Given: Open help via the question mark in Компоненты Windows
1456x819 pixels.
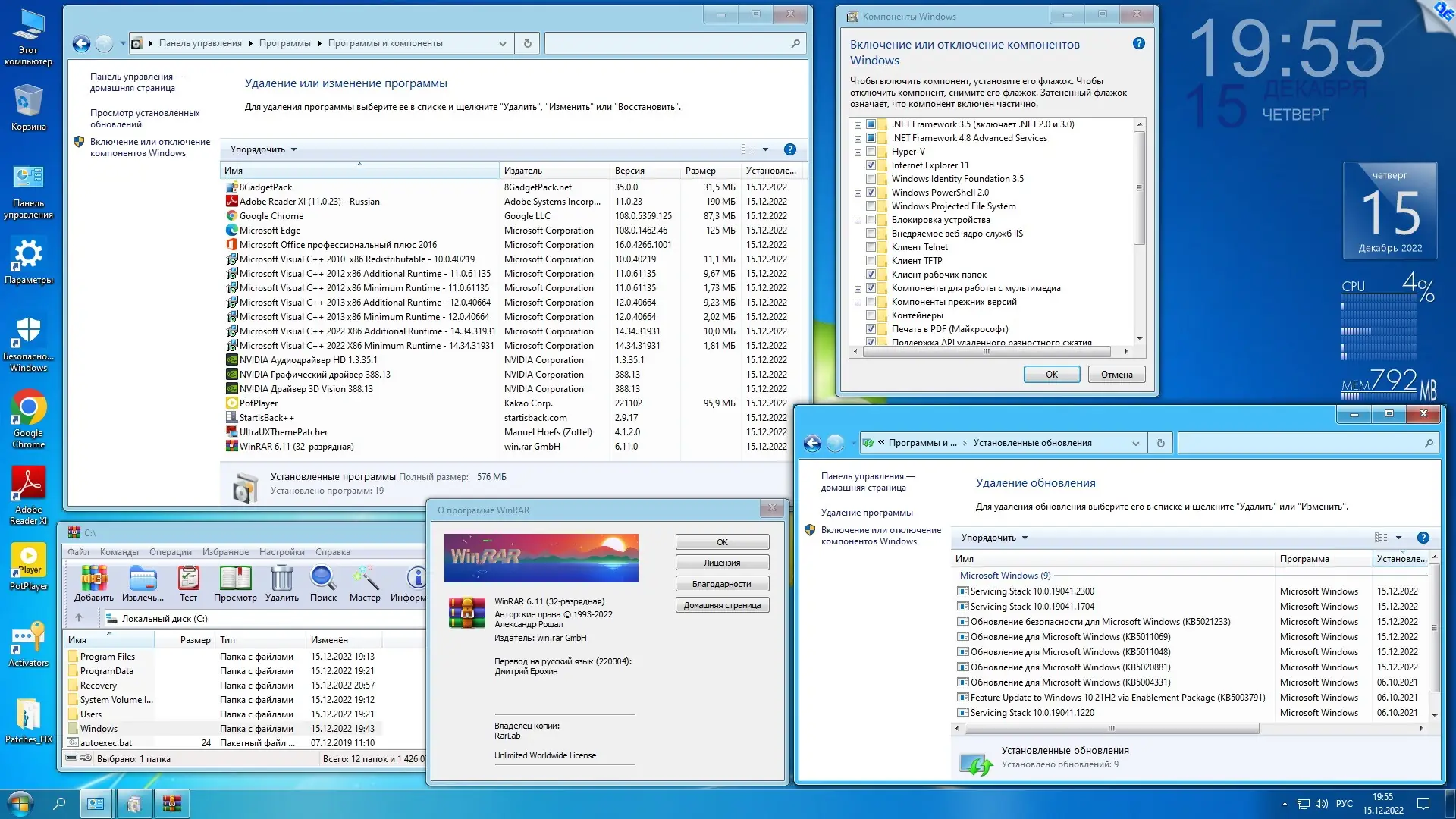Looking at the screenshot, I should pyautogui.click(x=1138, y=43).
